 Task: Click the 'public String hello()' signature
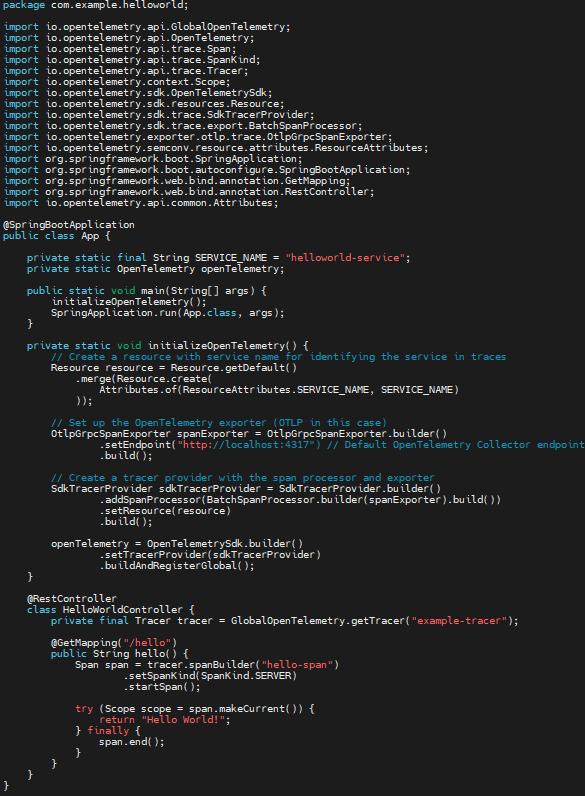pos(120,654)
